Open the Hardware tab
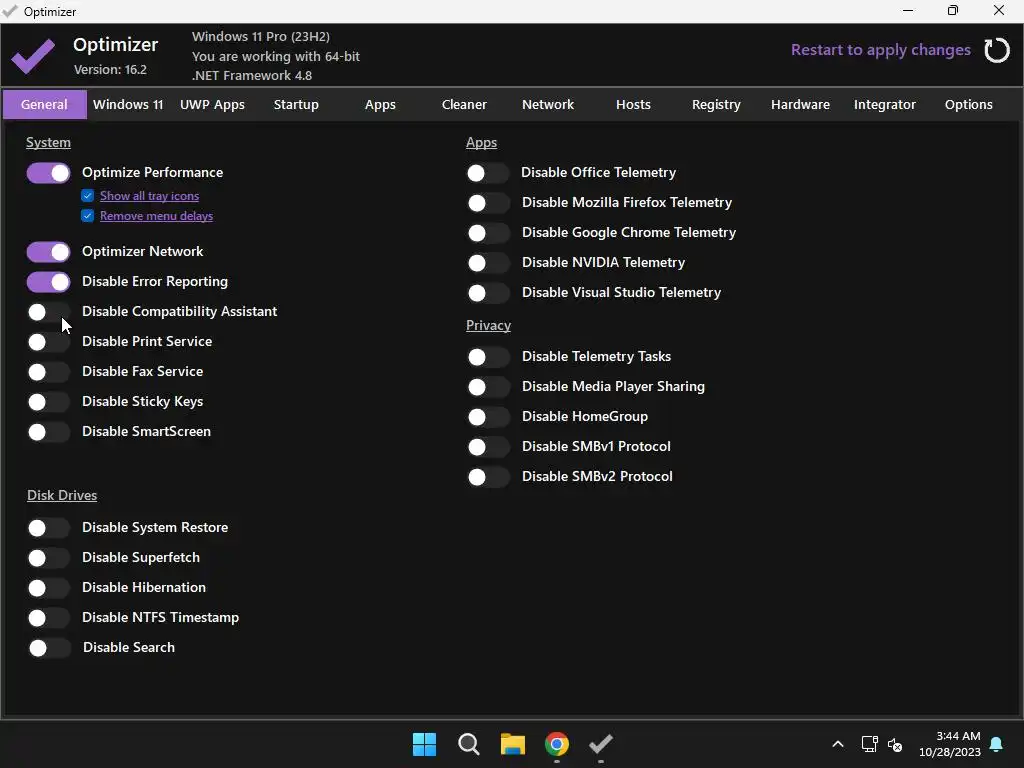The height and width of the screenshot is (768, 1024). (801, 104)
